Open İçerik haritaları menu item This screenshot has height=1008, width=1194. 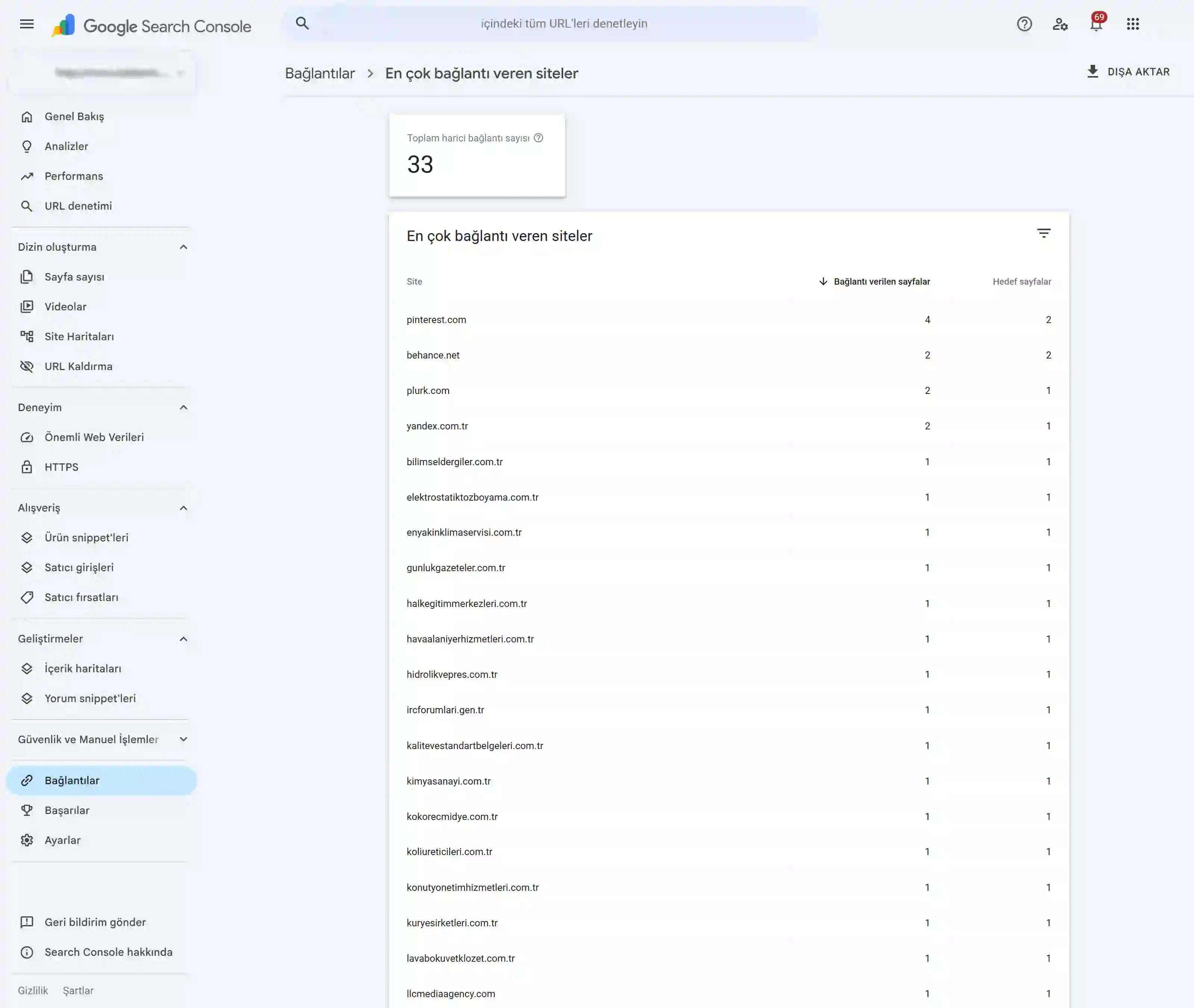pyautogui.click(x=101, y=669)
